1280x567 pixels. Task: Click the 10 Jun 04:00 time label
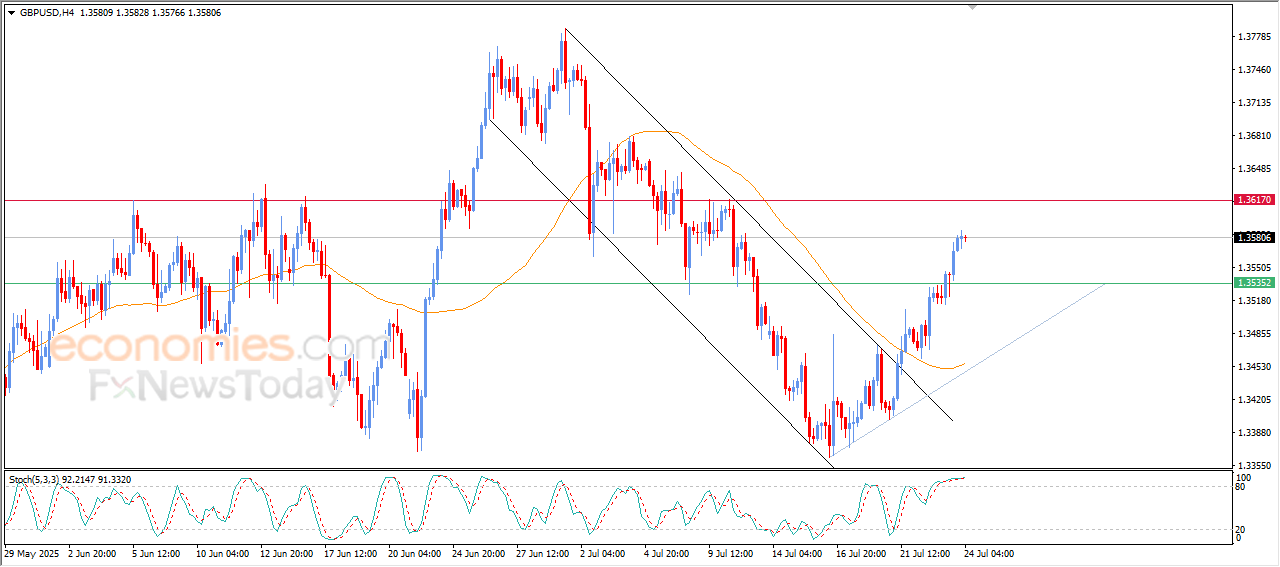224,553
